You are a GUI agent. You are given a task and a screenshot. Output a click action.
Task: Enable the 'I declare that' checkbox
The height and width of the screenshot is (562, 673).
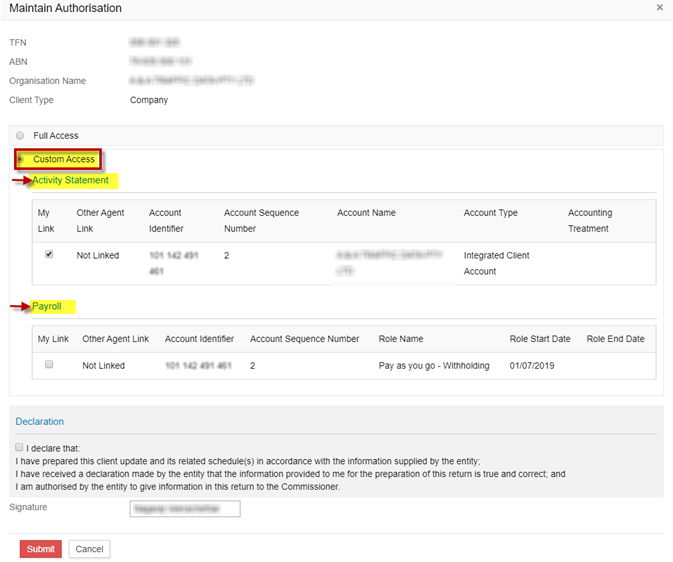pos(20,448)
